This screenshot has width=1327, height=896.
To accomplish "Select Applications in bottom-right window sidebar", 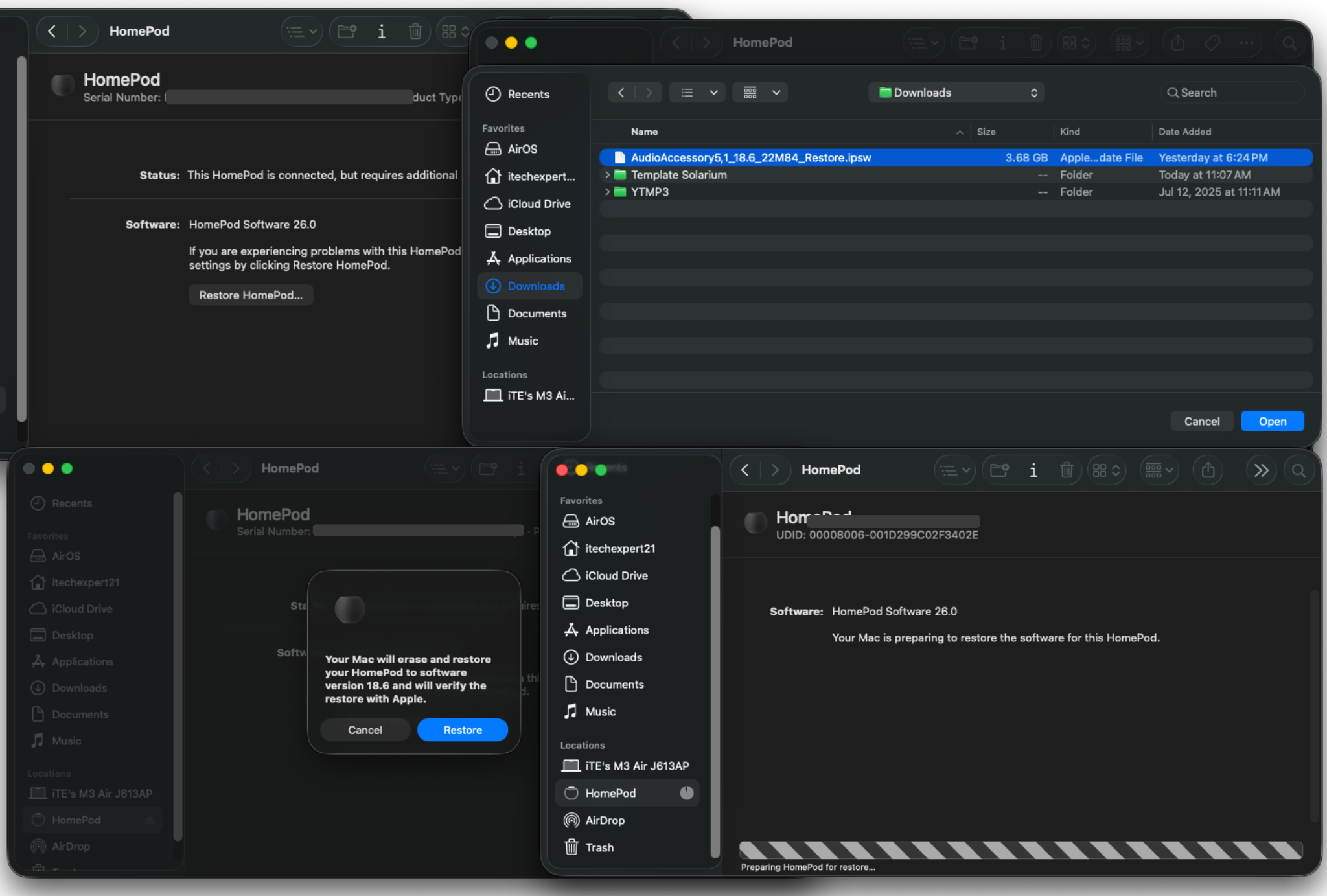I will click(627, 630).
